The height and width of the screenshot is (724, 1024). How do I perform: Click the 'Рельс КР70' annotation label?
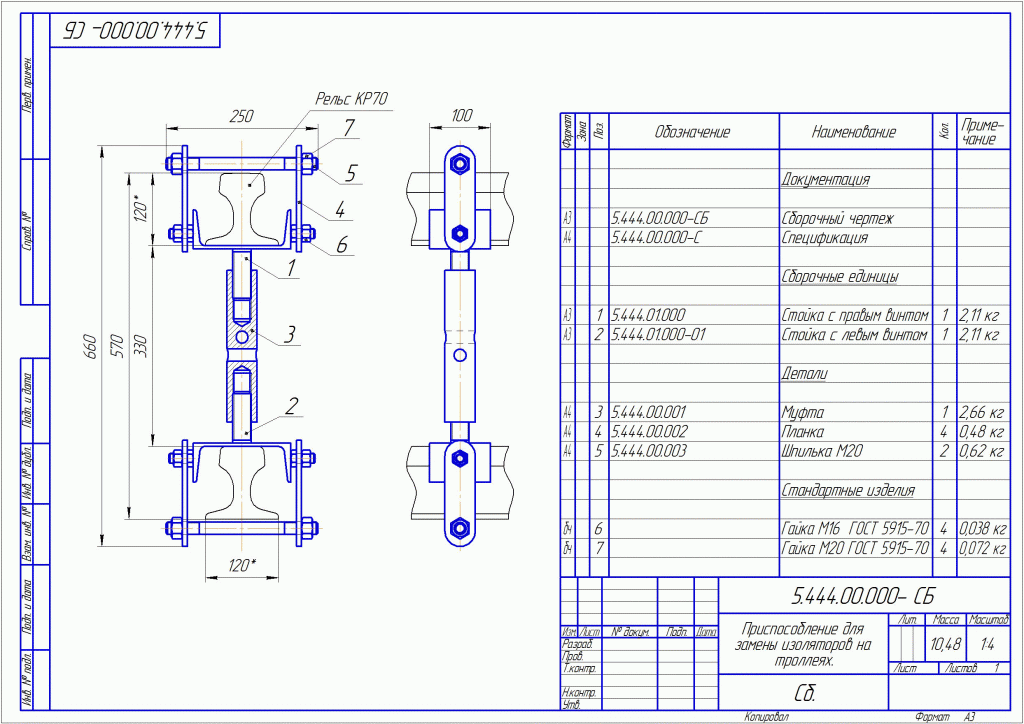[x=352, y=99]
